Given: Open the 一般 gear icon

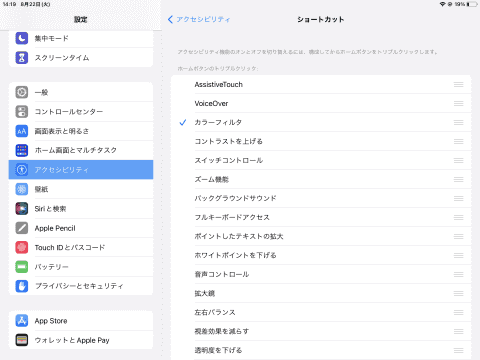Looking at the screenshot, I should 22,92.
